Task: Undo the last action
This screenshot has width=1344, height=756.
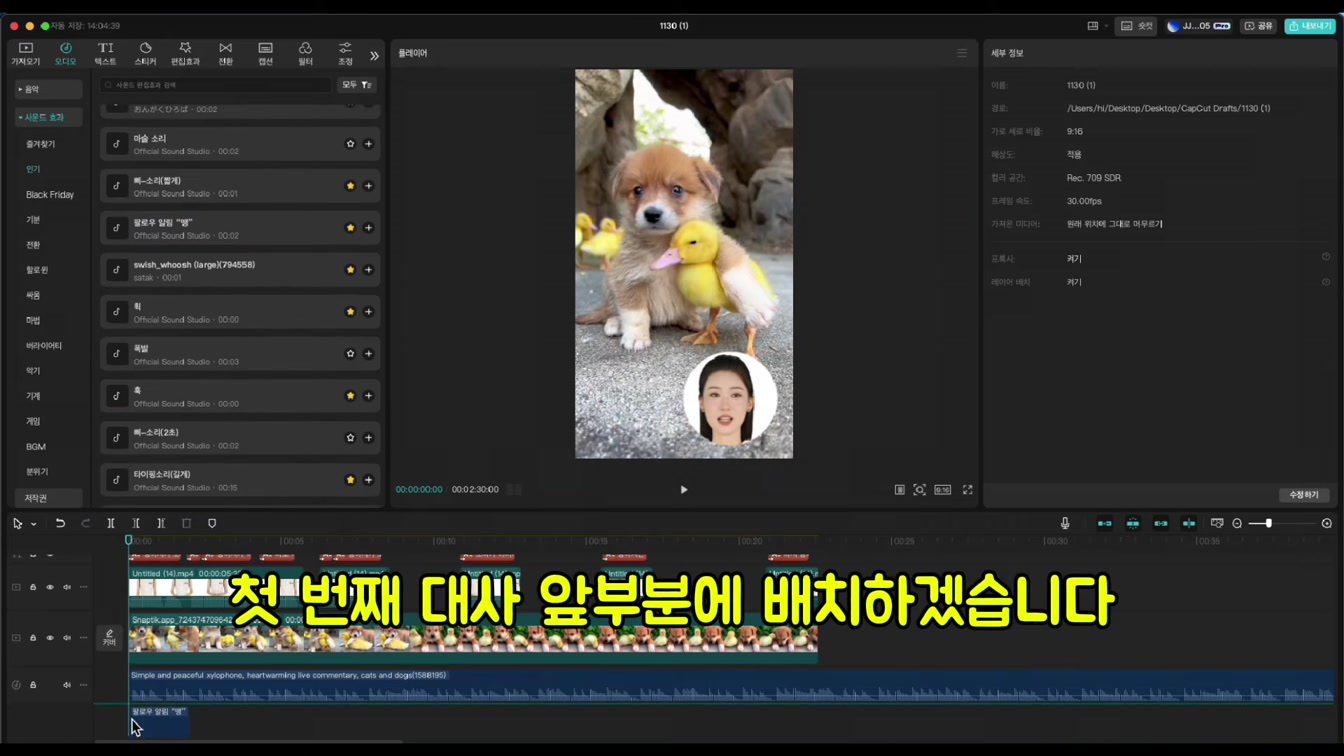Action: click(x=60, y=524)
